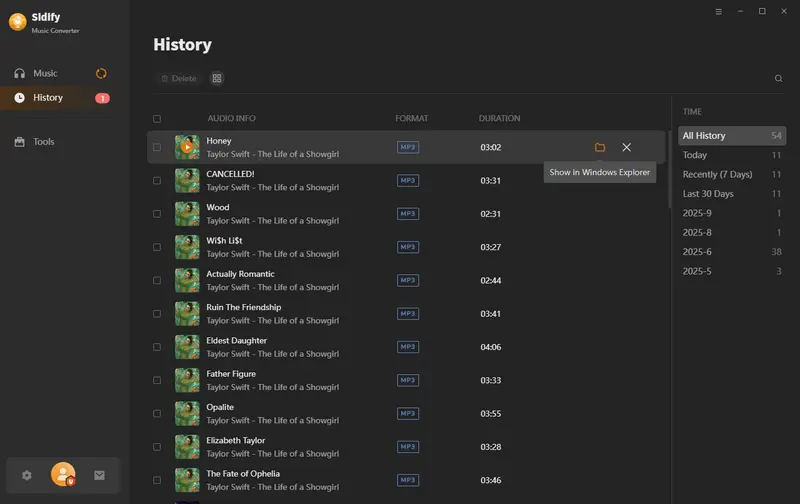Open the Music section in sidebar

(45, 73)
